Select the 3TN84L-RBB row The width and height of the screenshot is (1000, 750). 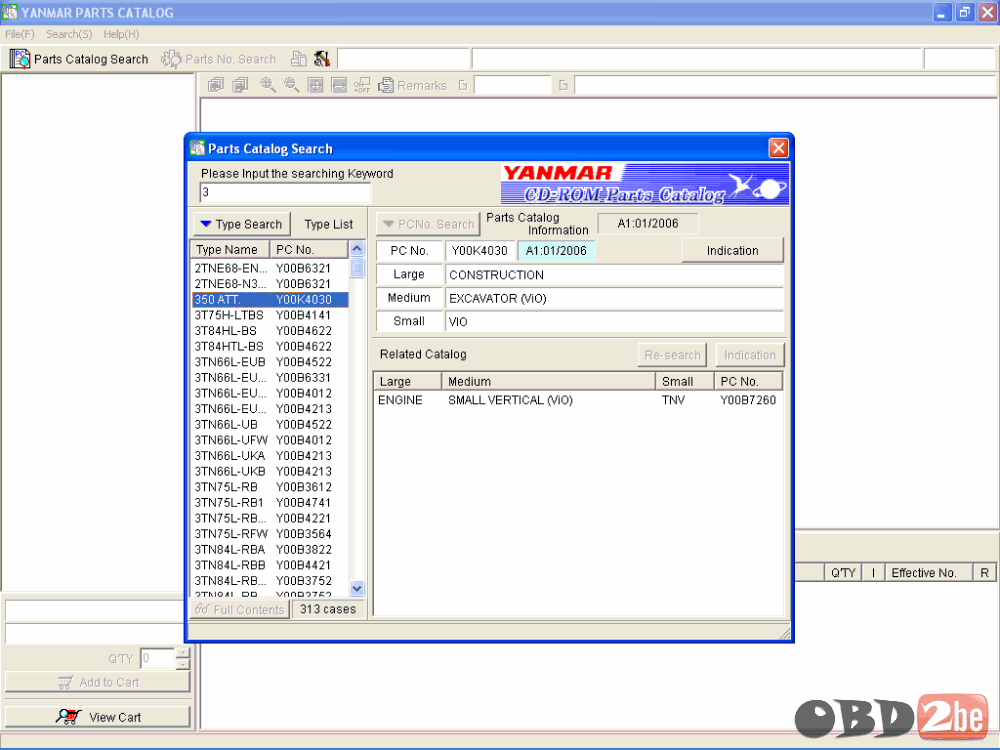click(x=270, y=565)
